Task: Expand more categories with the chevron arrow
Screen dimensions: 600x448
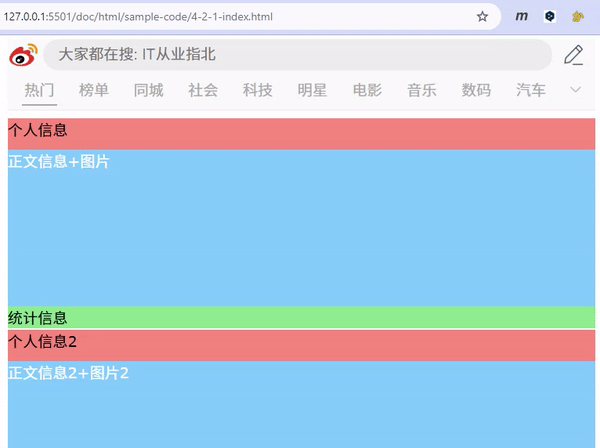Action: [575, 90]
